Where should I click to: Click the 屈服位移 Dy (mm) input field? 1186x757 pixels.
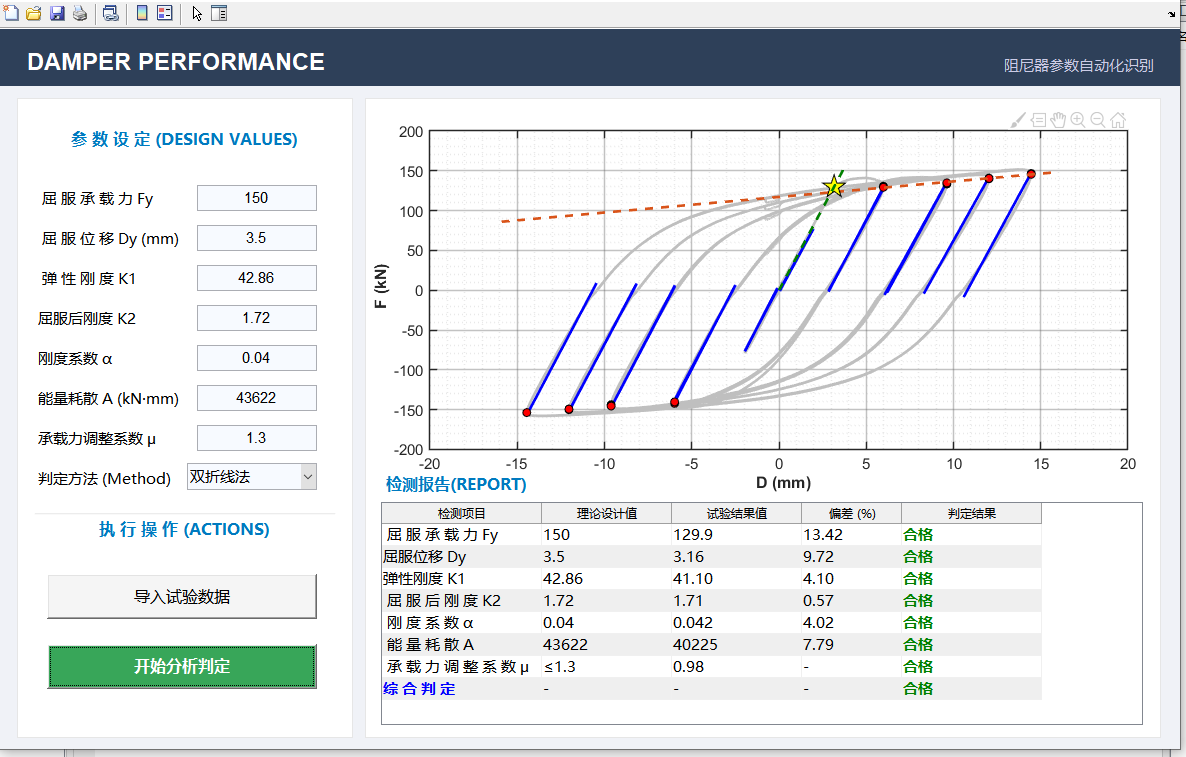point(256,238)
